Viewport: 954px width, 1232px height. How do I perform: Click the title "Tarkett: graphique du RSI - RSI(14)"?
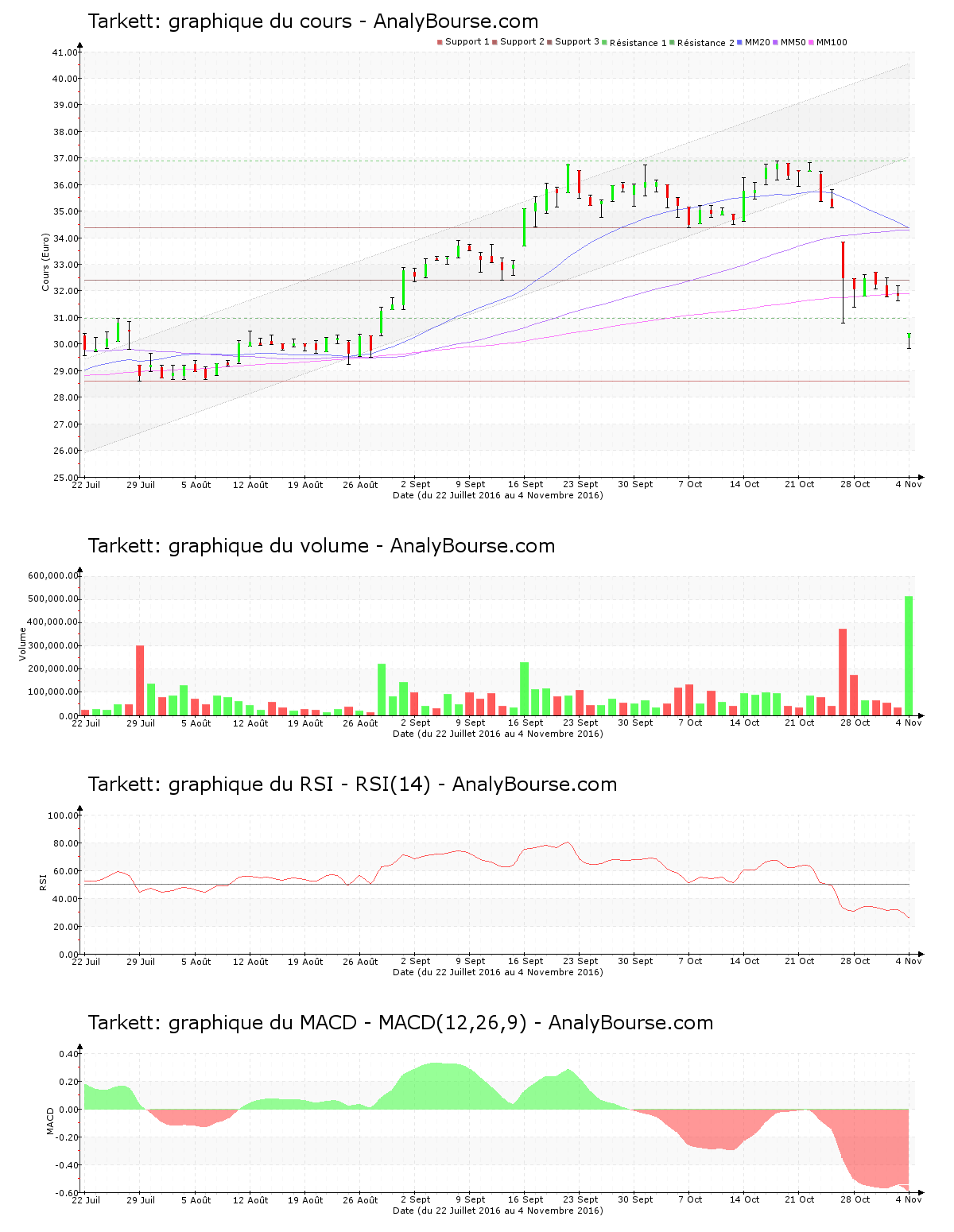[x=259, y=785]
